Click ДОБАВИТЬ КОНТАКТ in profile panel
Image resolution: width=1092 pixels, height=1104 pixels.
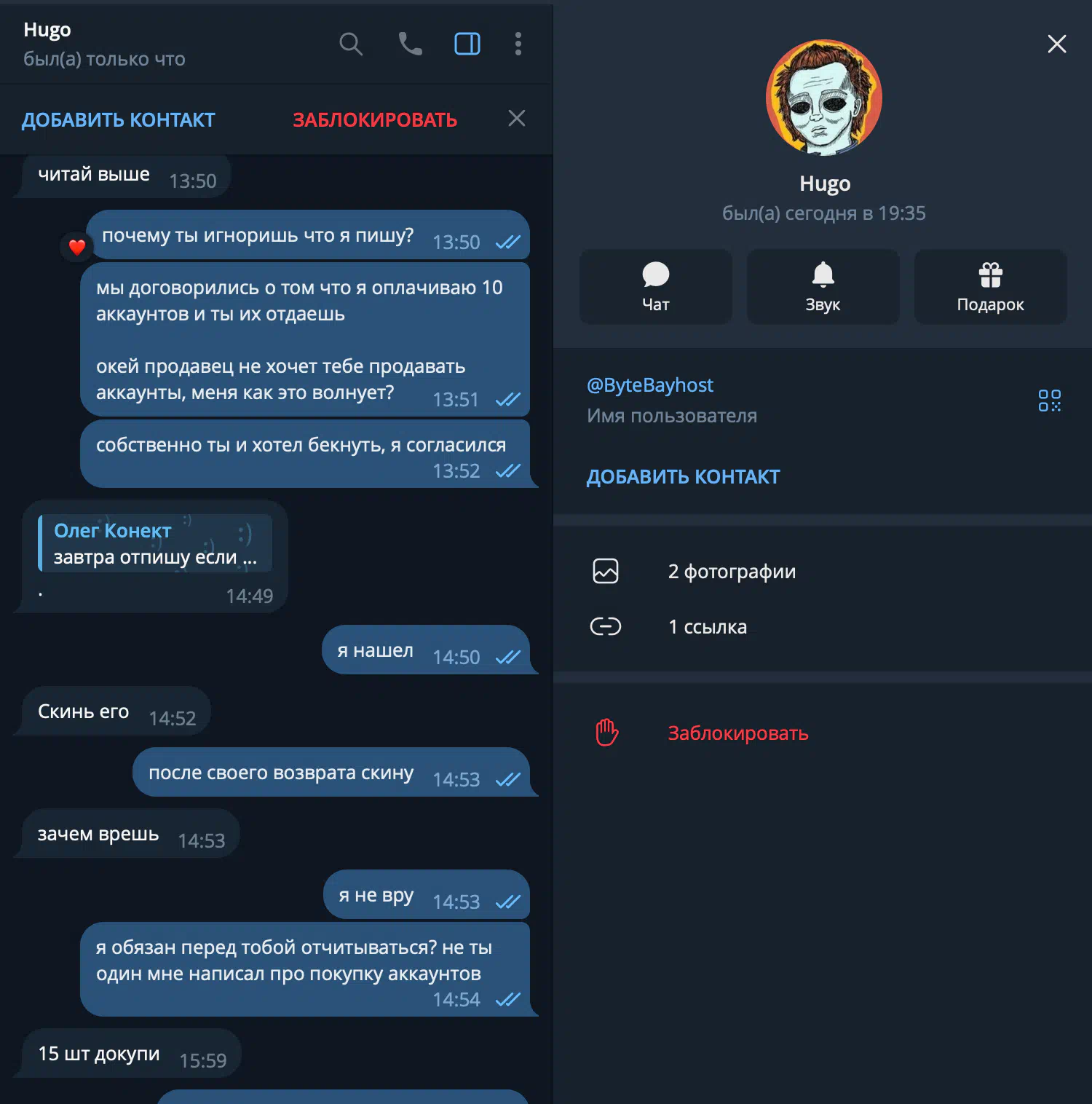tap(684, 477)
